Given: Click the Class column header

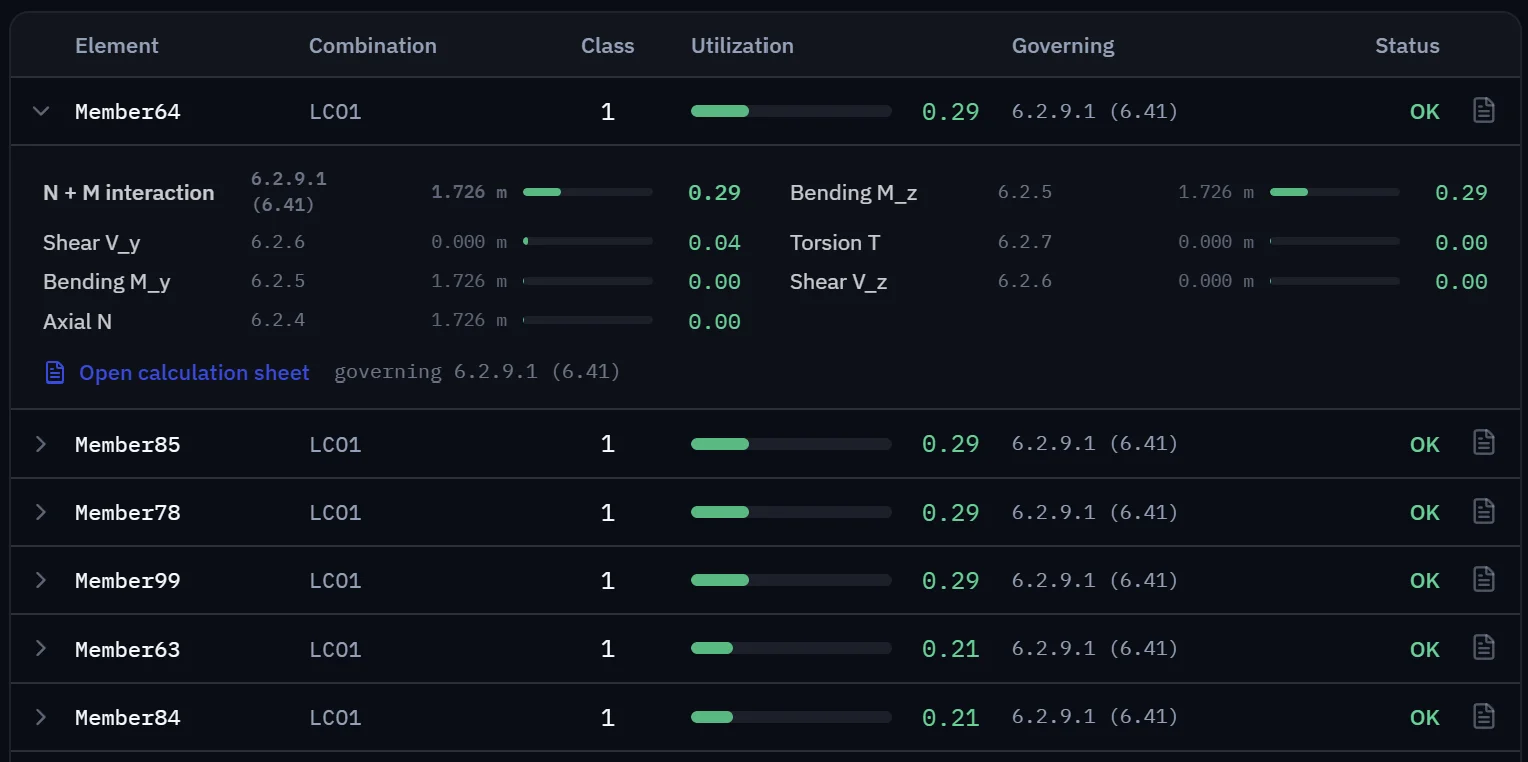Looking at the screenshot, I should [x=607, y=46].
